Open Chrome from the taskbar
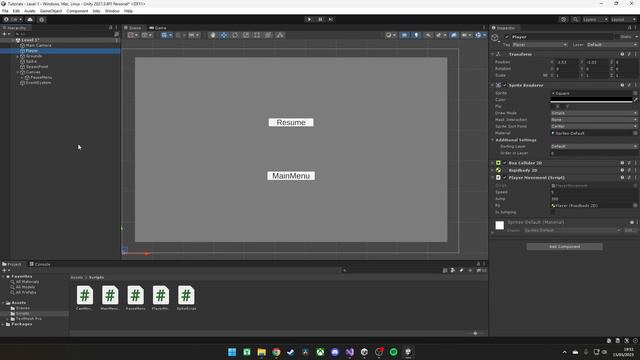The height and width of the screenshot is (360, 640). (276, 352)
